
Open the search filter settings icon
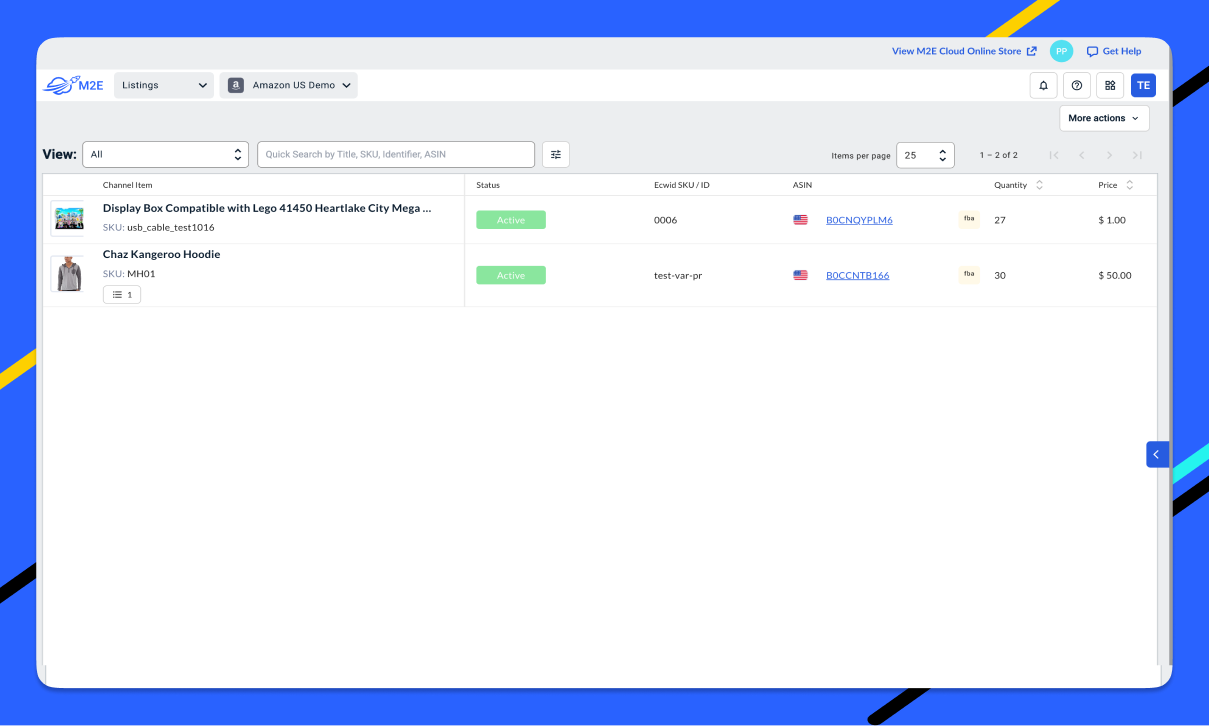(556, 154)
